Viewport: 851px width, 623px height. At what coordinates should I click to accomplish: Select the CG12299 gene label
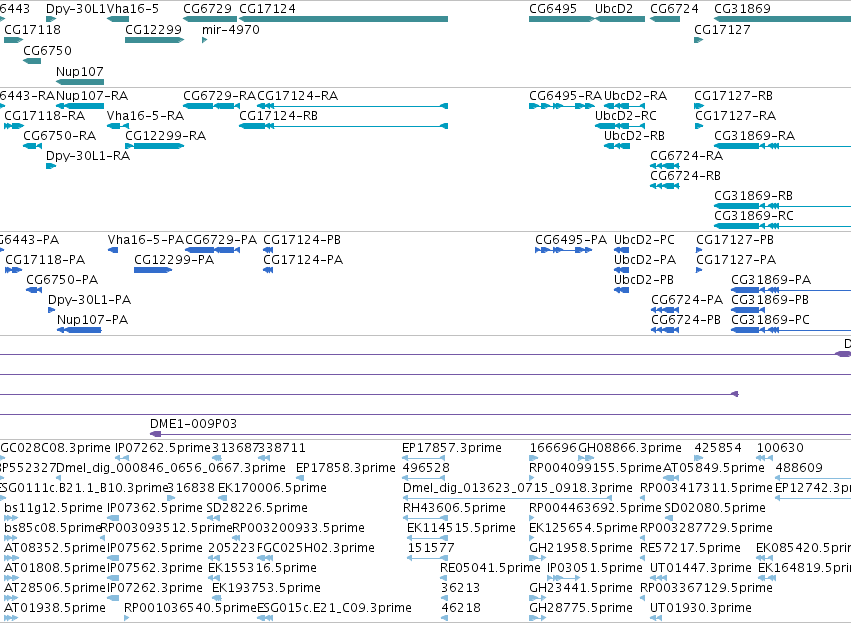click(153, 29)
